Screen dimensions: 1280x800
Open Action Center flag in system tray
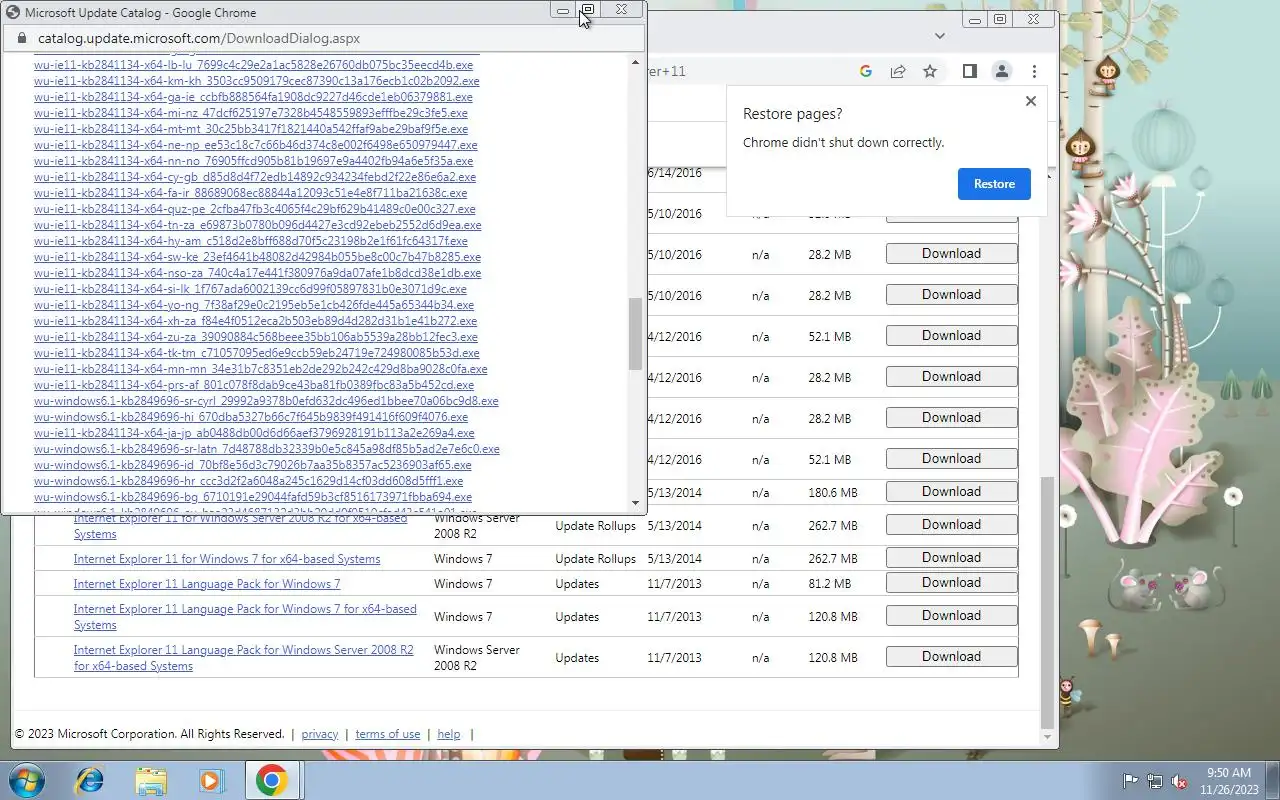pos(1130,781)
